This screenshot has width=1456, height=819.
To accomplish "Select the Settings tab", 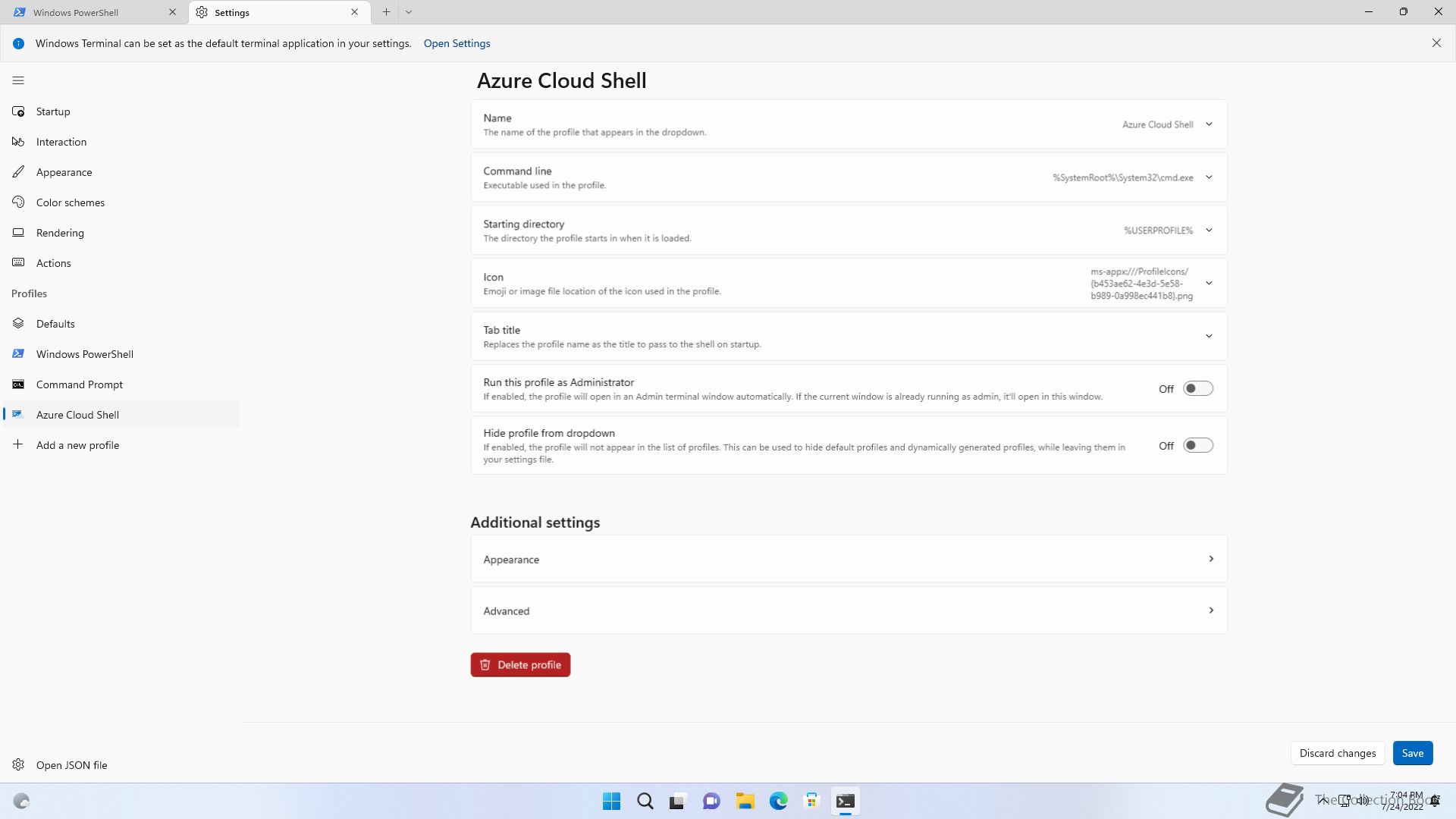I will [280, 12].
